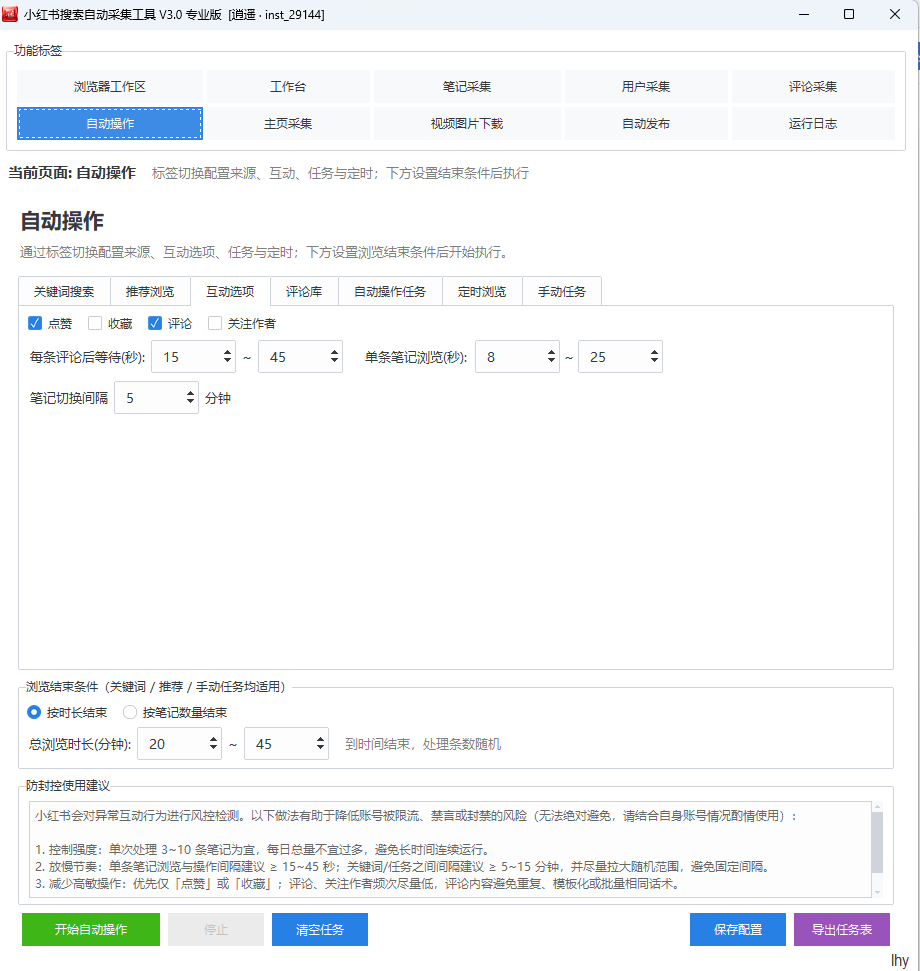Select the 按笔记数量结束 radio button

click(129, 712)
